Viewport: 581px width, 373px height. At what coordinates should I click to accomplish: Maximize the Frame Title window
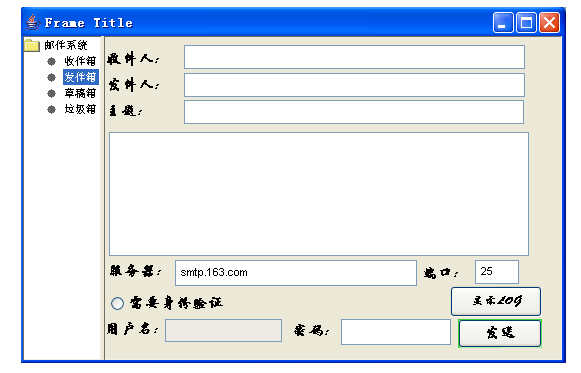(526, 23)
